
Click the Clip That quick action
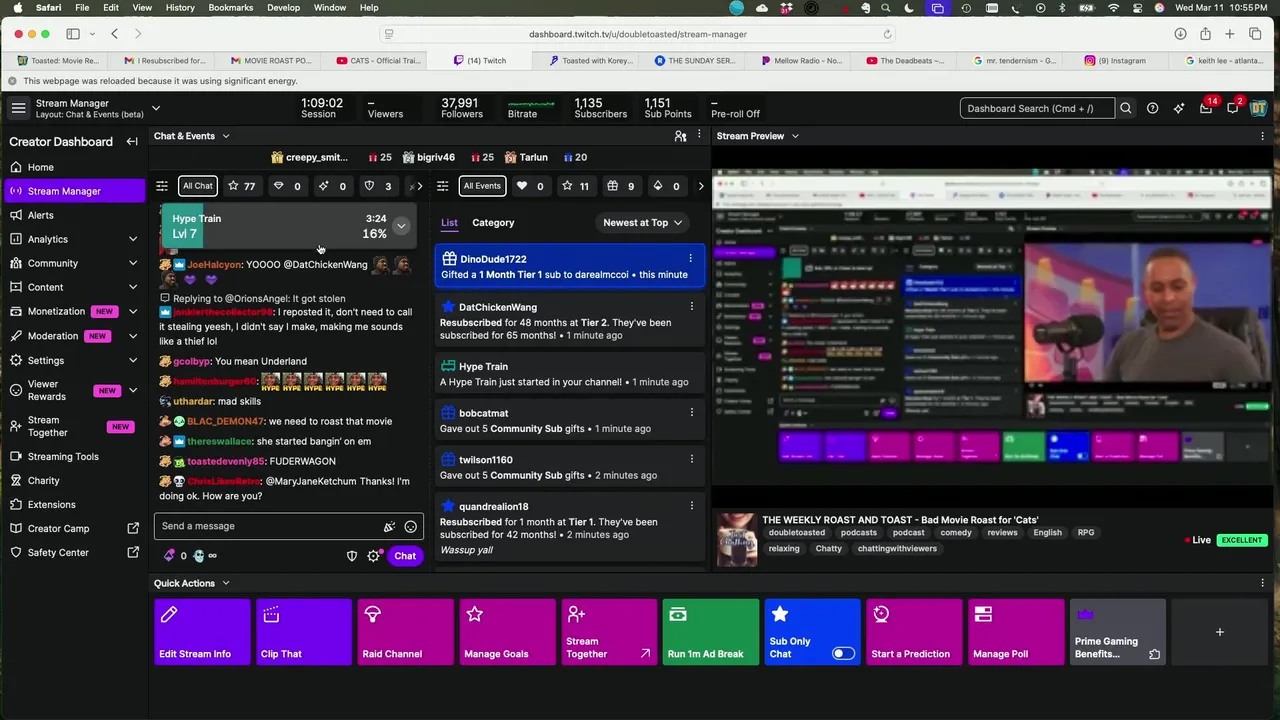(x=303, y=632)
